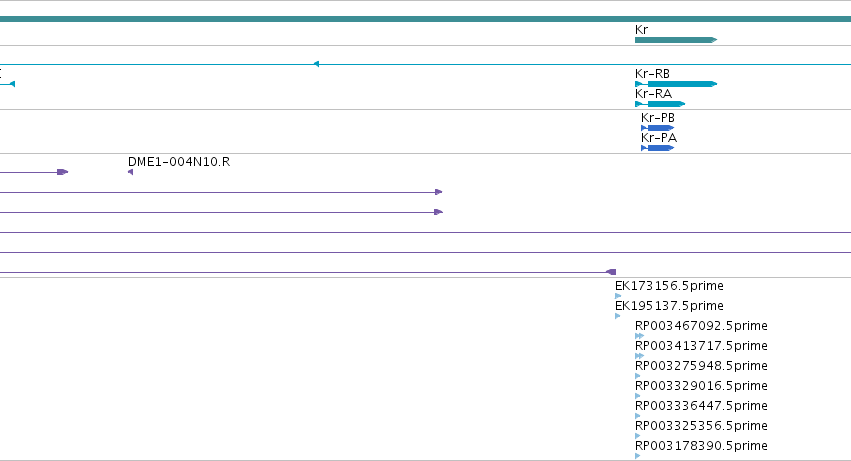Screen dimensions: 851x461
Task: Click the RP003275948.5prime label
Action: pyautogui.click(x=701, y=366)
